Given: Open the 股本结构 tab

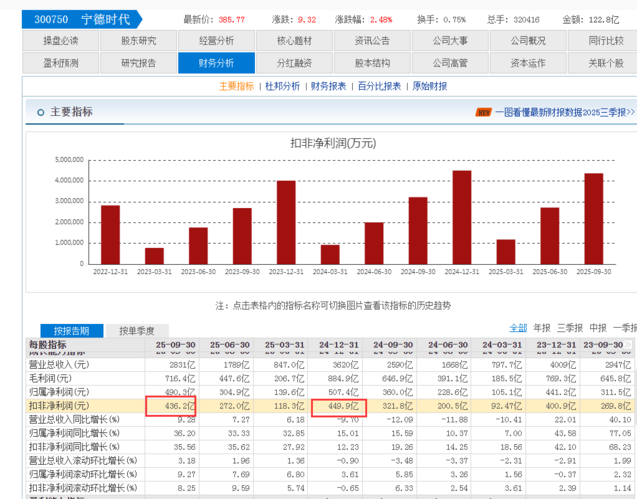Looking at the screenshot, I should click(x=373, y=63).
